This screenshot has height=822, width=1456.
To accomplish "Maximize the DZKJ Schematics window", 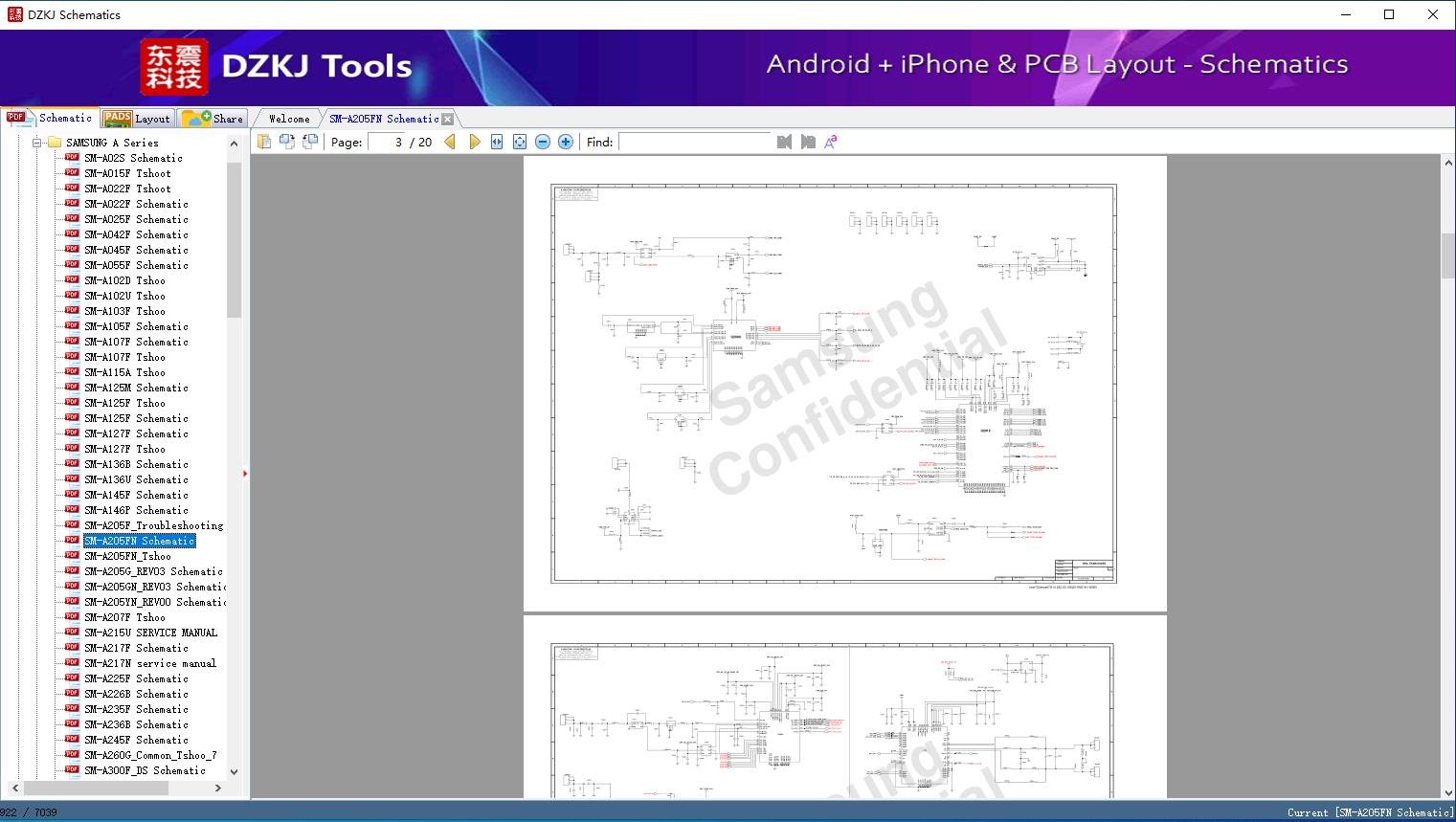I will [1389, 14].
